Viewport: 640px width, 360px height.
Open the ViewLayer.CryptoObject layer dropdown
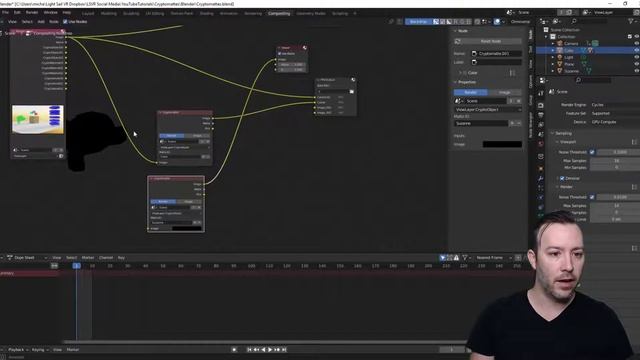pos(488,109)
